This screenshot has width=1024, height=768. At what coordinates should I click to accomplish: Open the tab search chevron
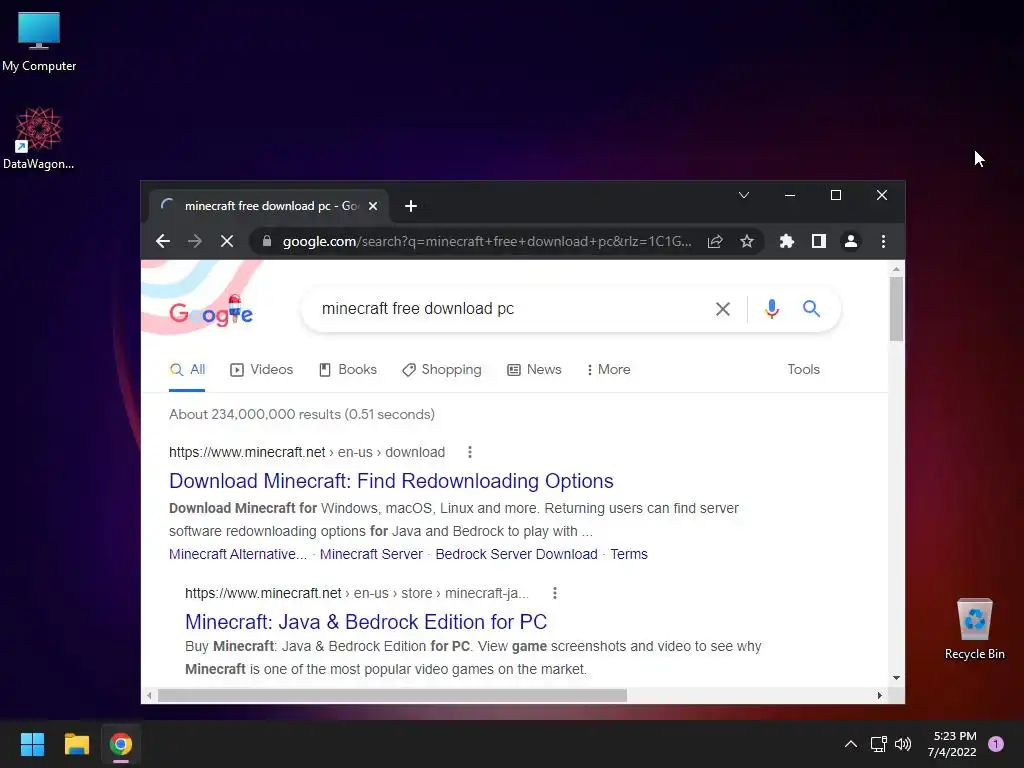[x=743, y=195]
